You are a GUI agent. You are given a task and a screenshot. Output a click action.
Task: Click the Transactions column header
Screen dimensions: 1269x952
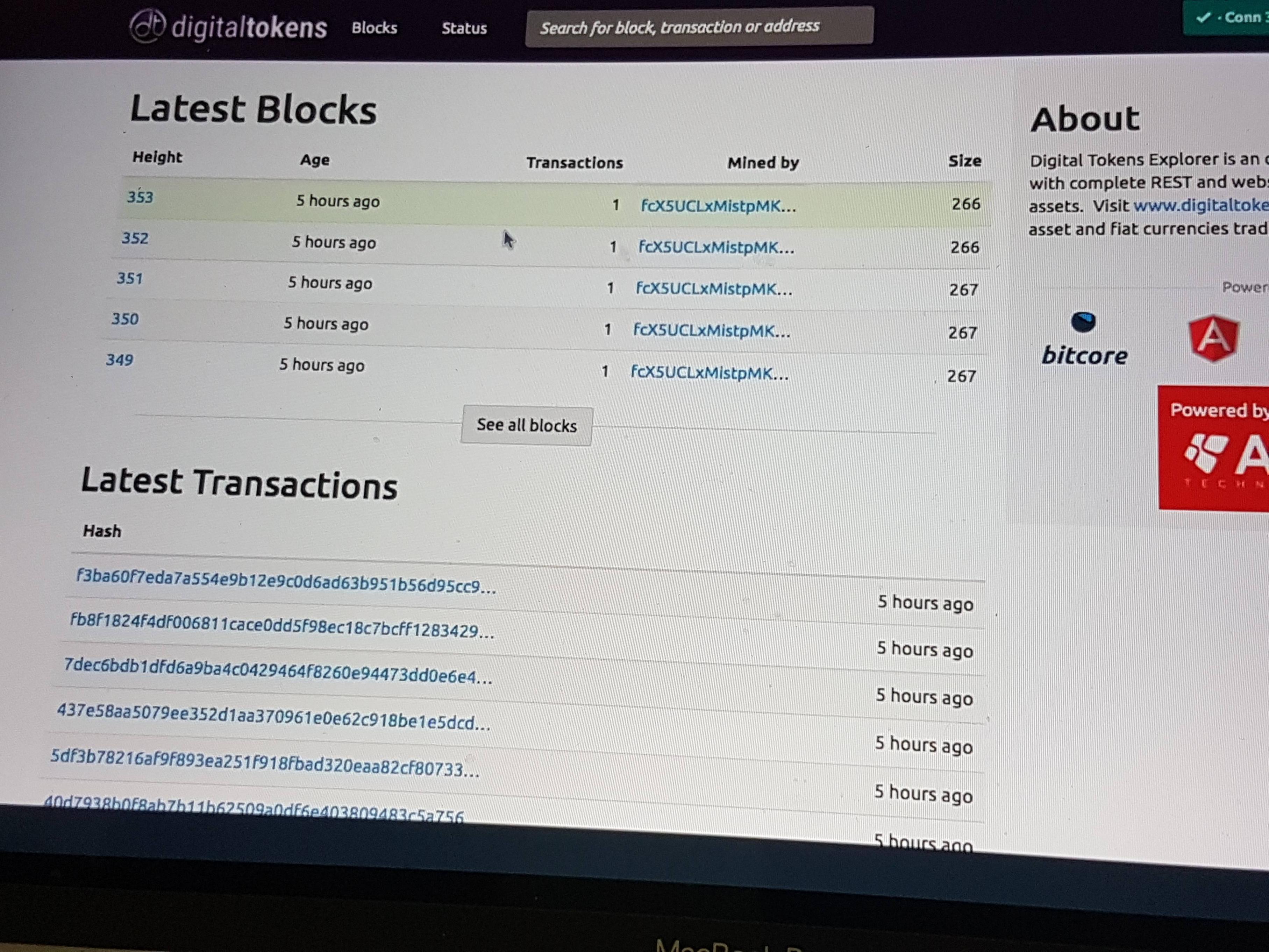pyautogui.click(x=574, y=163)
